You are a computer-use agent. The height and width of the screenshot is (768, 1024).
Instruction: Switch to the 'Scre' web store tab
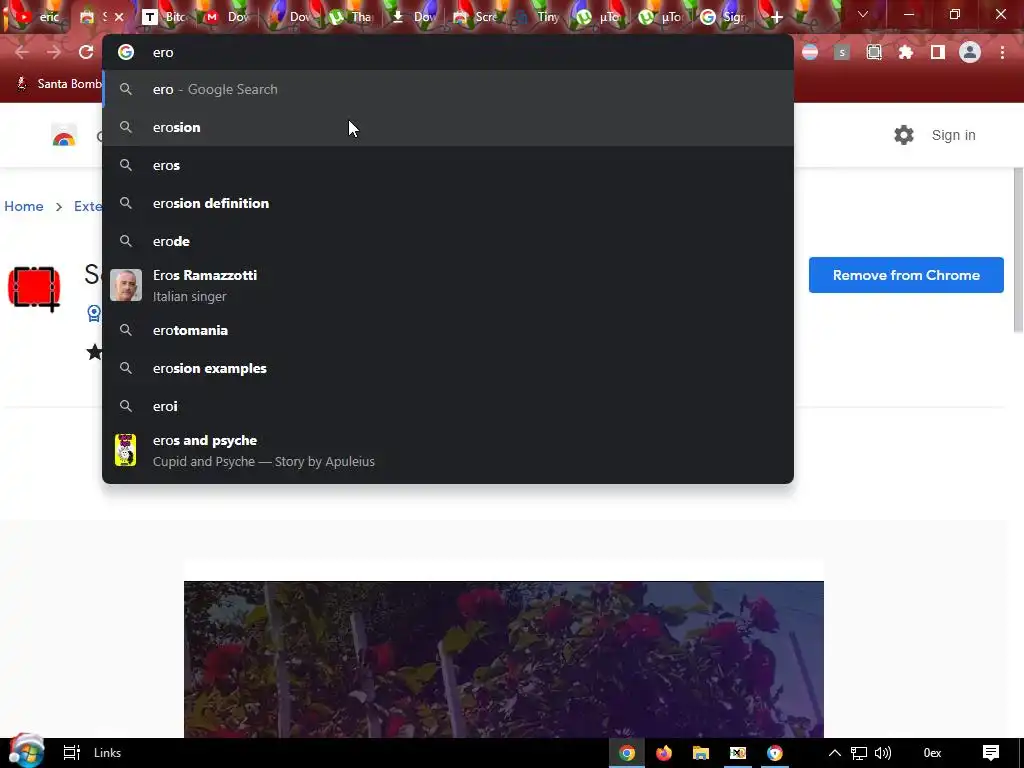[476, 17]
